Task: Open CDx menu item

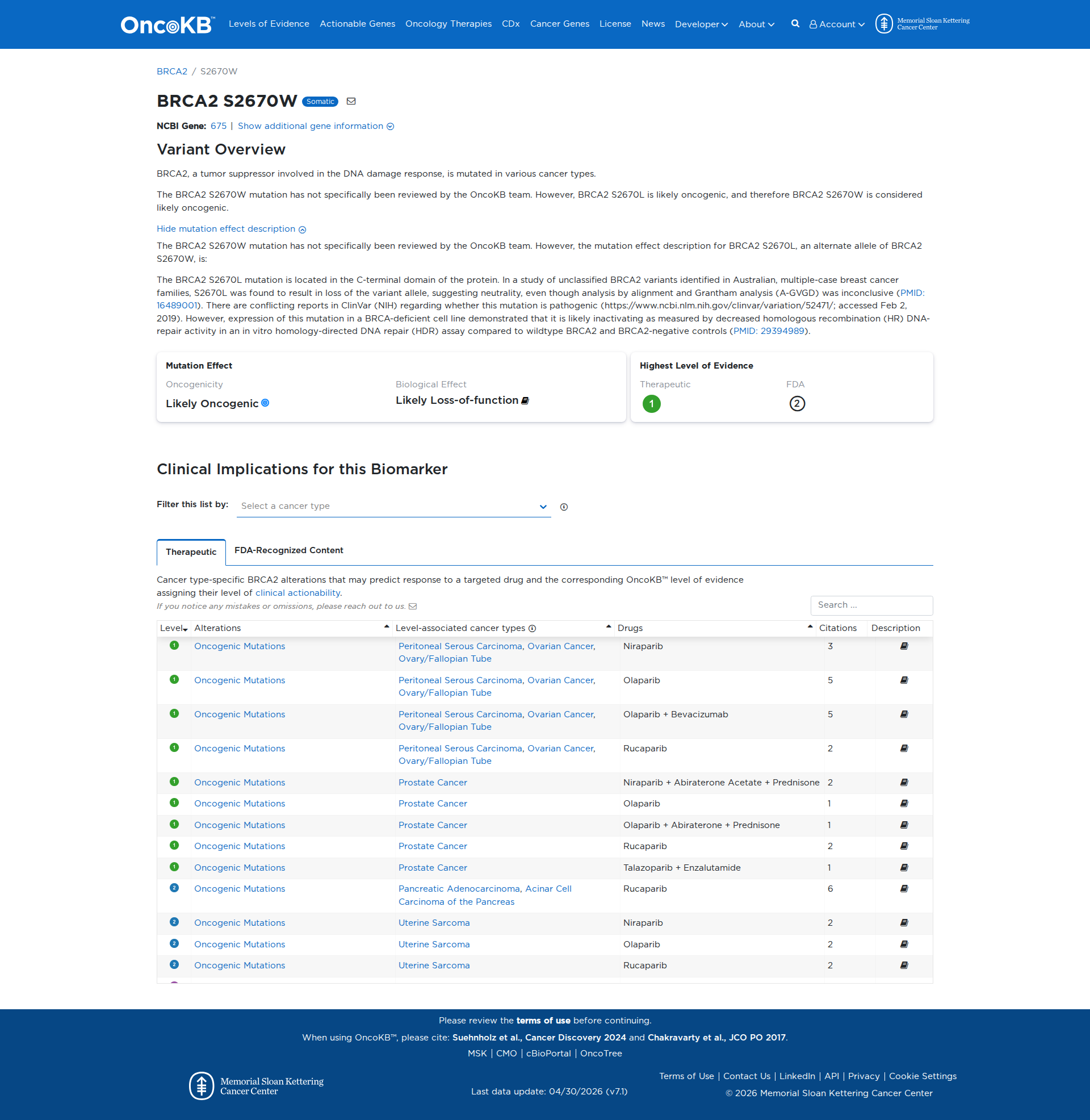Action: [510, 23]
